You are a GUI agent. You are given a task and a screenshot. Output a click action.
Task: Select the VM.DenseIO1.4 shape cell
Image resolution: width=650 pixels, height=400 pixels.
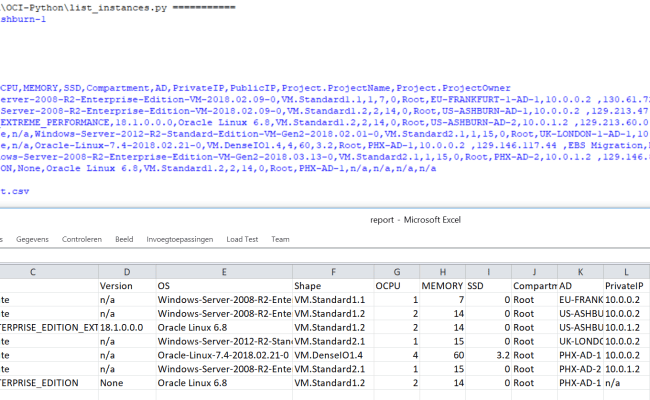[x=333, y=355]
